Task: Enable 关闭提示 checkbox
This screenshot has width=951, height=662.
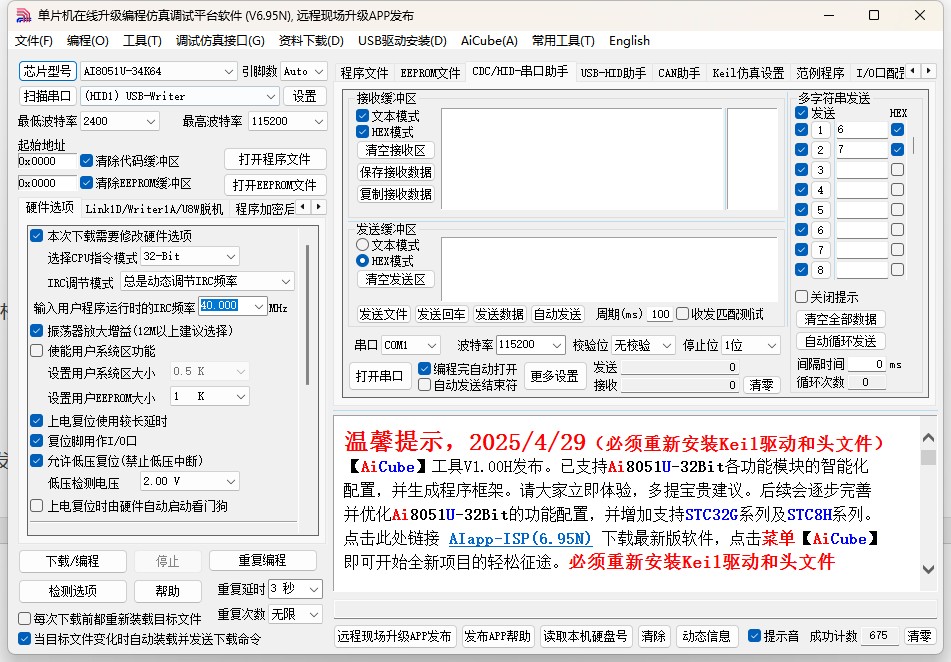Action: pos(801,297)
